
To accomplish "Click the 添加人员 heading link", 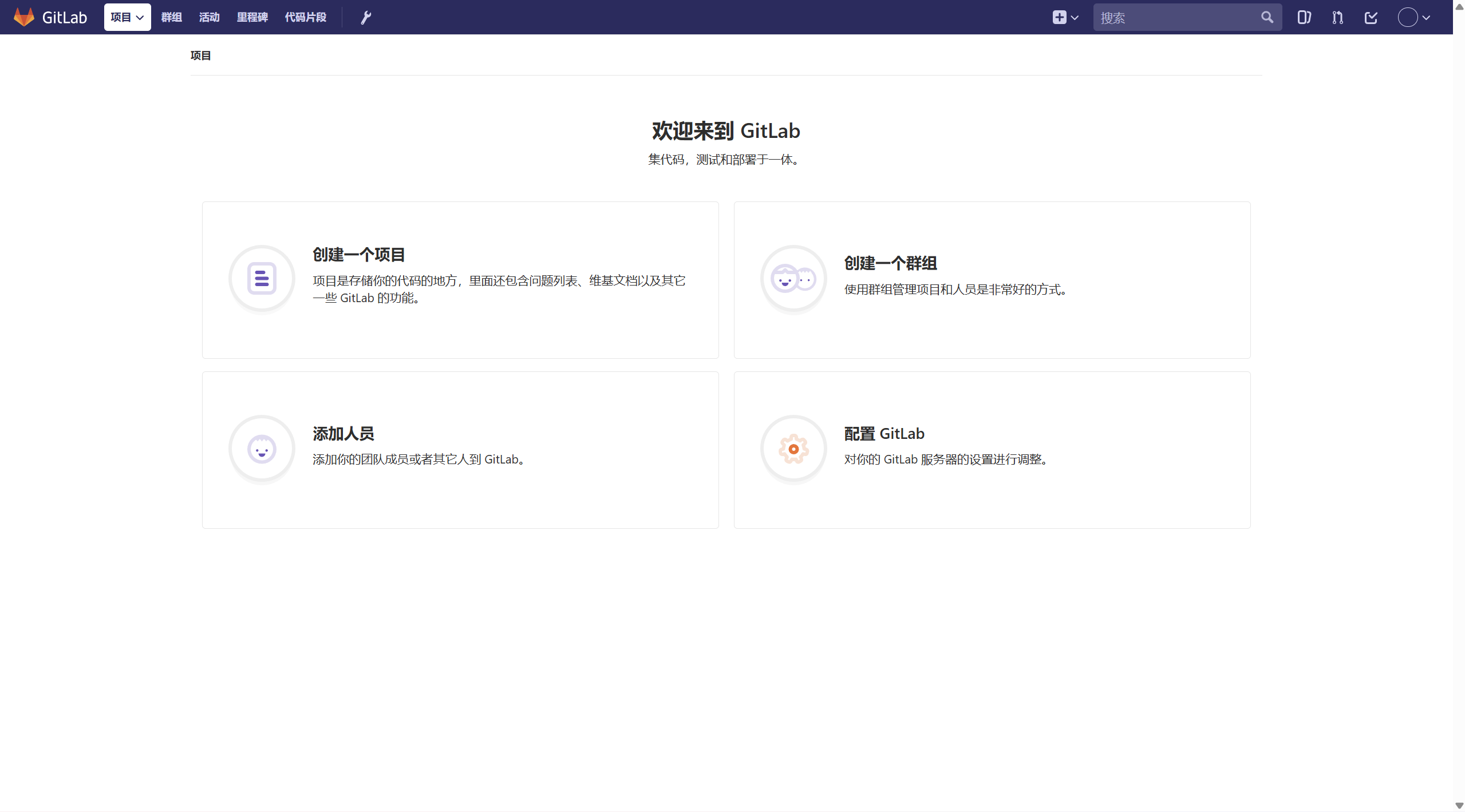I will pyautogui.click(x=343, y=434).
